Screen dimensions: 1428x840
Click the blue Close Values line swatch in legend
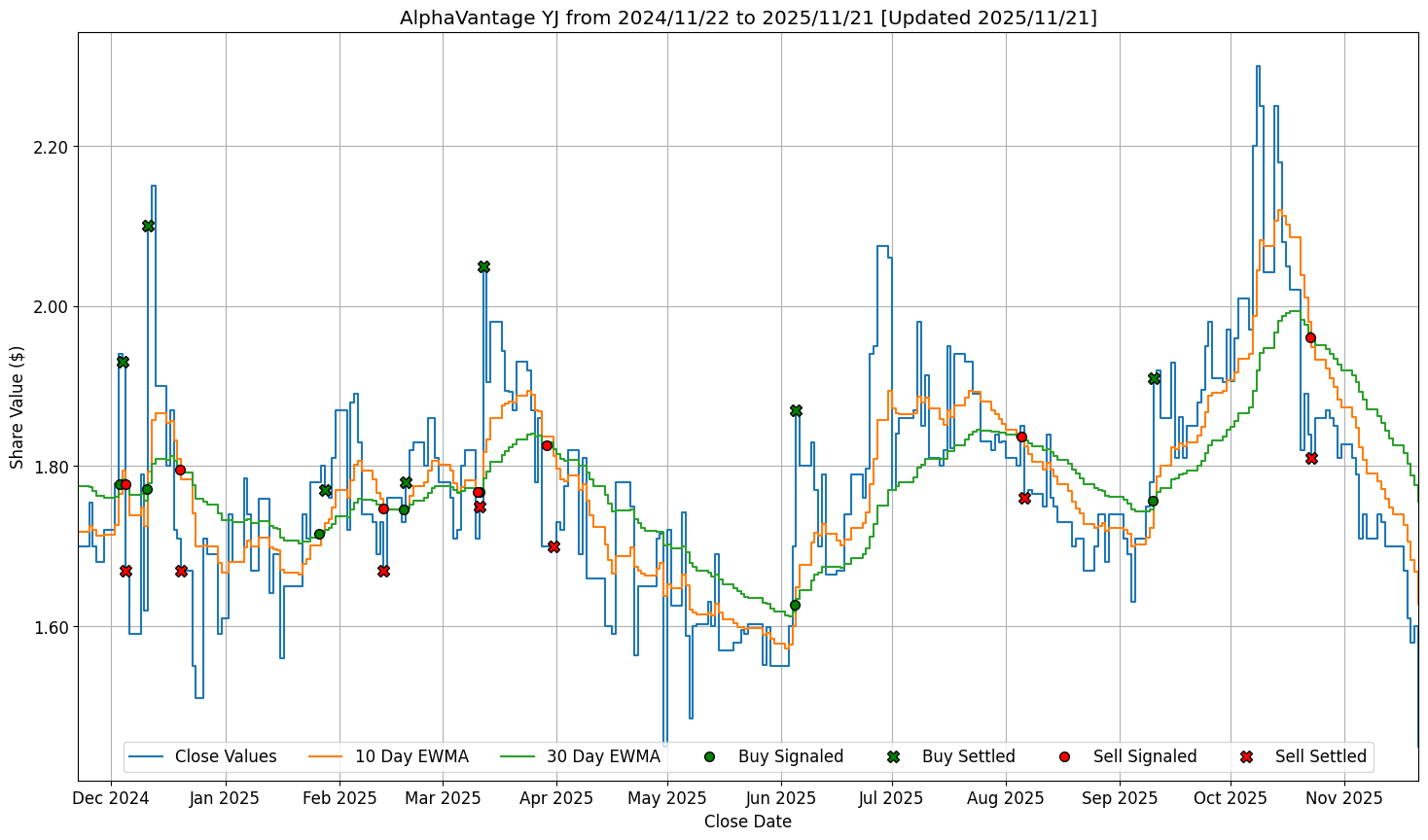click(x=146, y=756)
